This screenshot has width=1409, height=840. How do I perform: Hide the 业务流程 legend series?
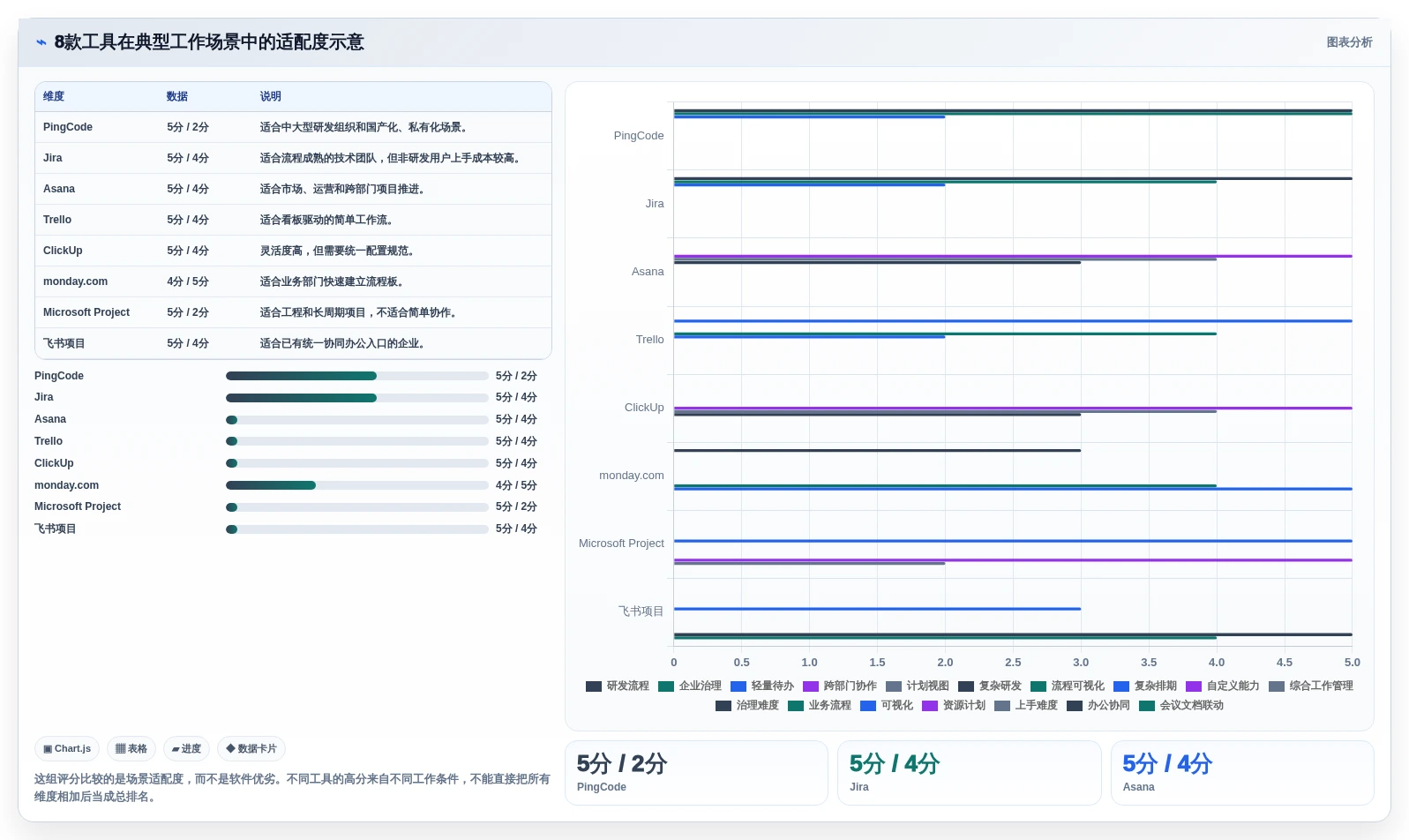(x=820, y=706)
